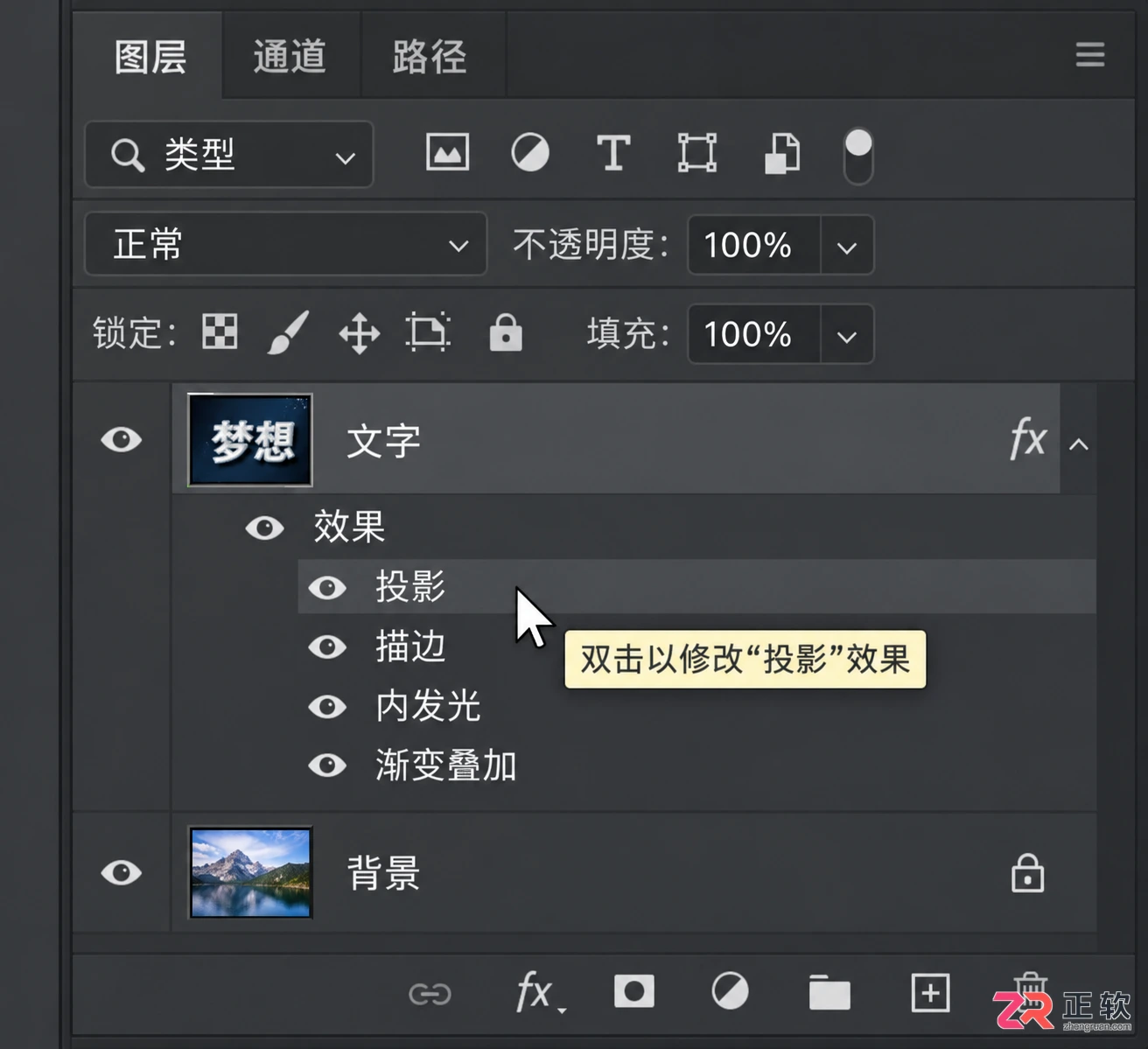Open the layer filter type dropdown
The width and height of the screenshot is (1148, 1049).
(x=229, y=155)
